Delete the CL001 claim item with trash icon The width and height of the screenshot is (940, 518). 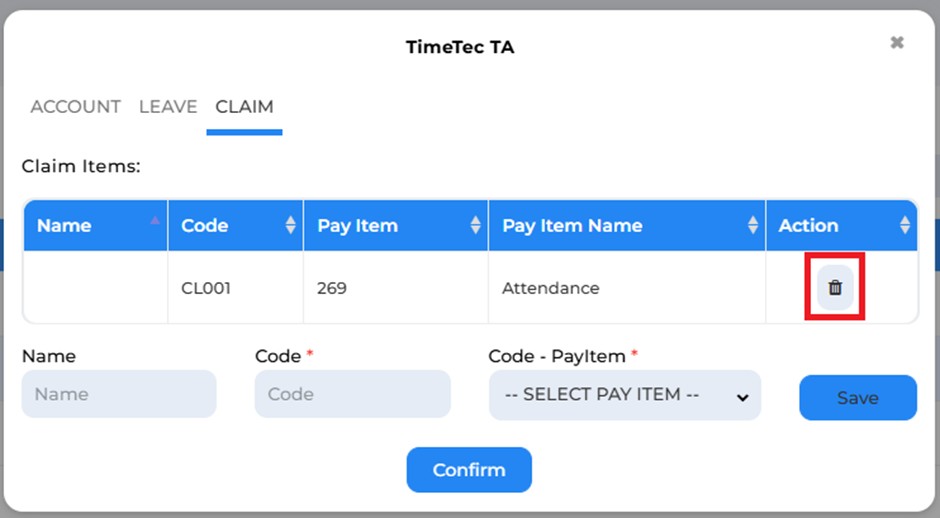(835, 287)
